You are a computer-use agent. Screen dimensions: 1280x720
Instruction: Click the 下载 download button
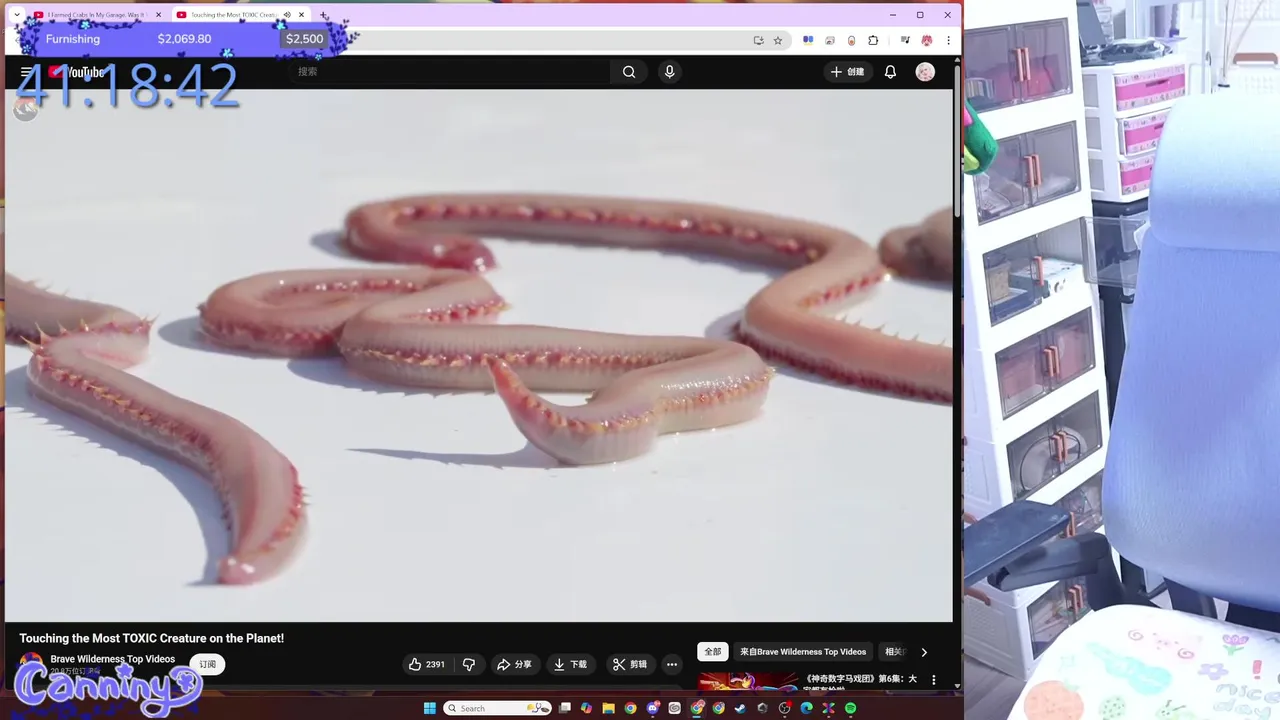coord(570,664)
